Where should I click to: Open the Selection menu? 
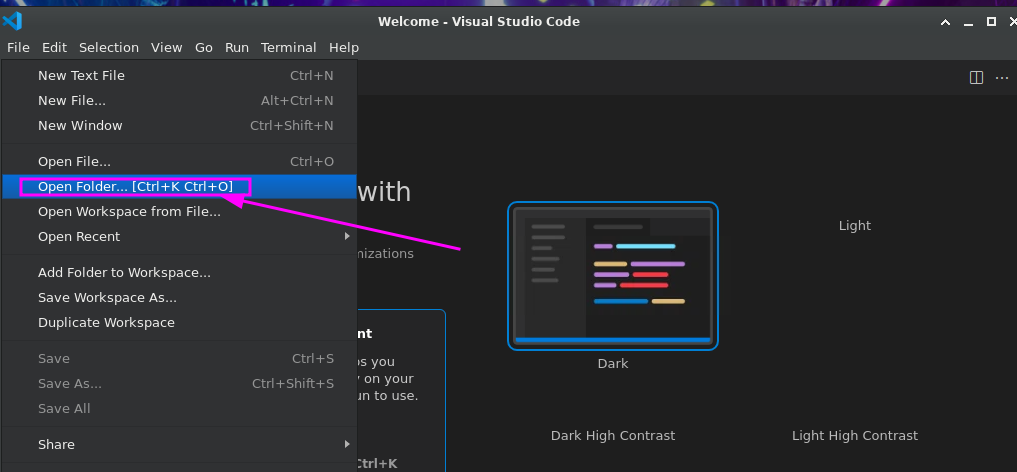(108, 47)
